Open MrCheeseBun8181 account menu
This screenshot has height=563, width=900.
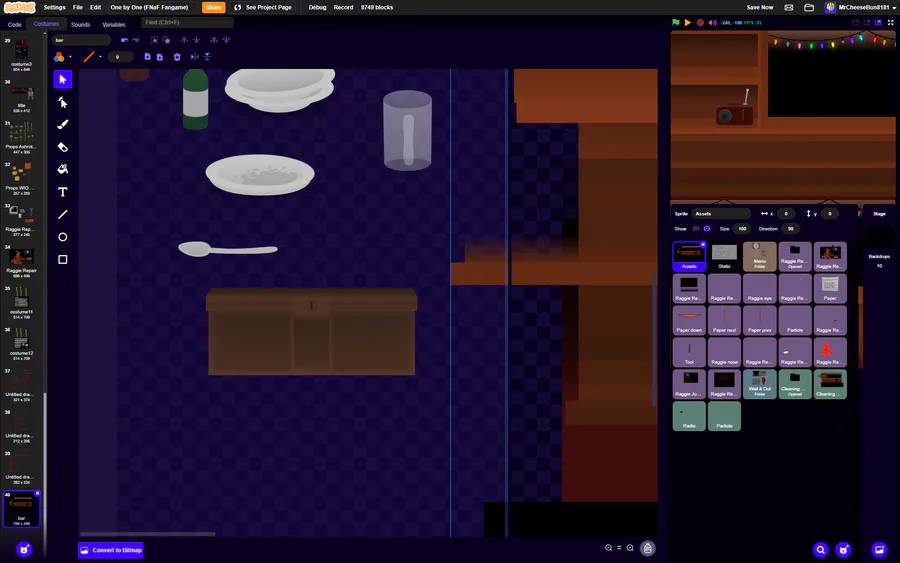(861, 7)
